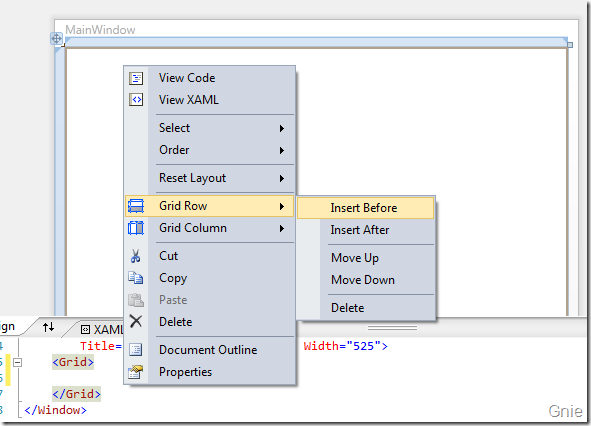Screen dimensions: 591x426
Task: Click the Grid Column icon
Action: pyautogui.click(x=136, y=228)
